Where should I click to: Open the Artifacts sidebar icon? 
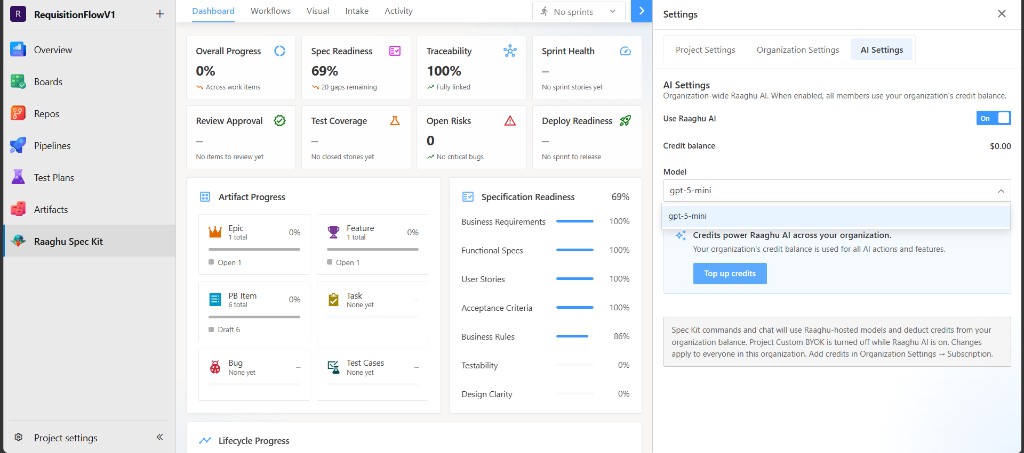click(x=18, y=210)
